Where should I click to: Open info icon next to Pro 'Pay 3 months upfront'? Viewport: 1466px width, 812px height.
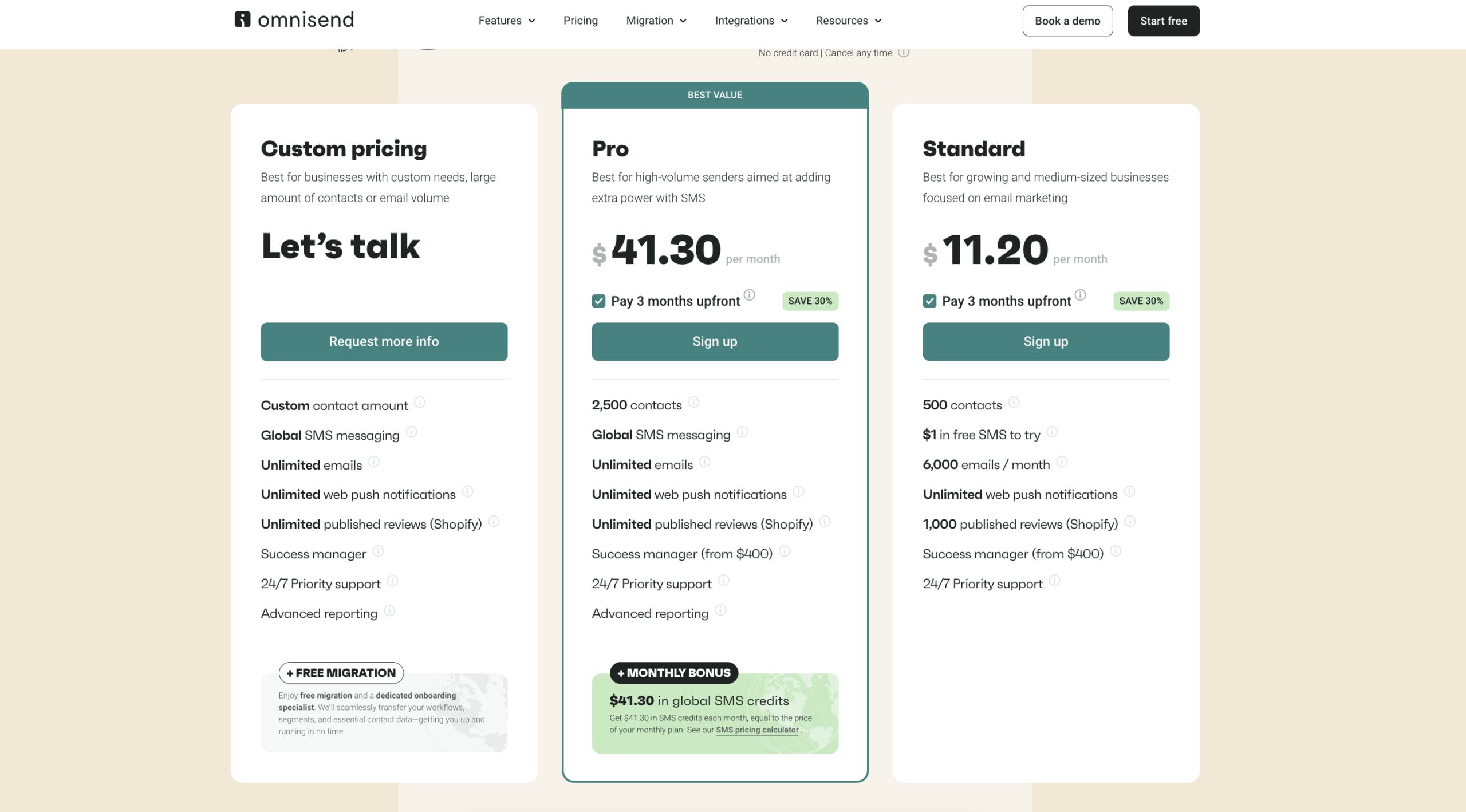[x=749, y=295]
